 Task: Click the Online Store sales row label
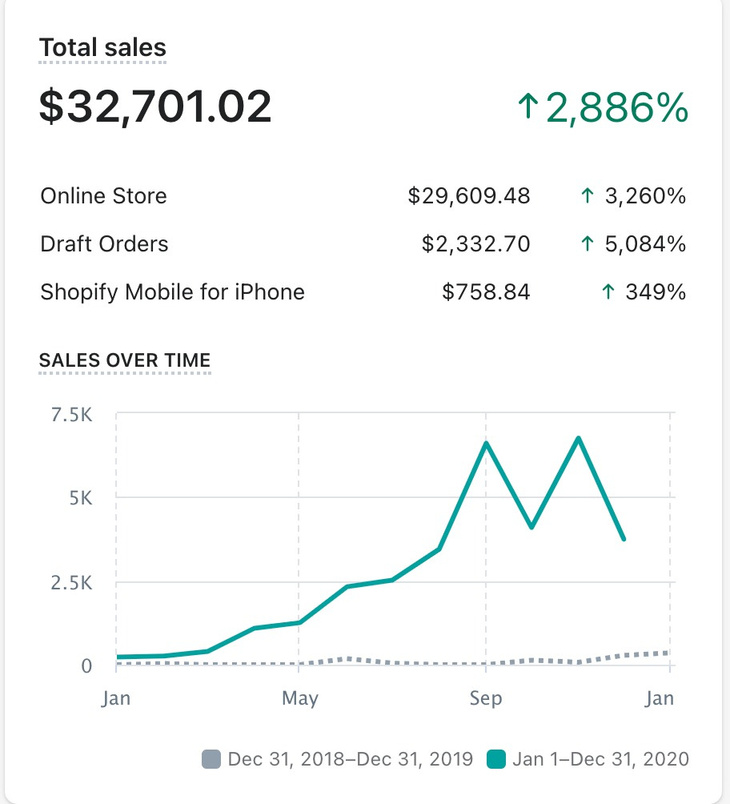[x=103, y=196]
